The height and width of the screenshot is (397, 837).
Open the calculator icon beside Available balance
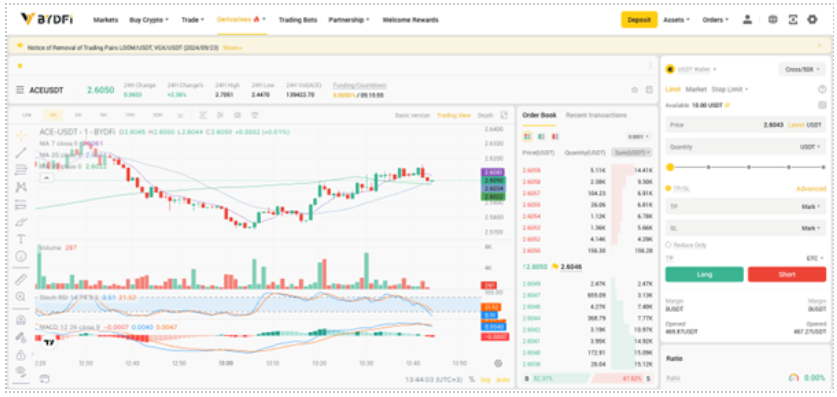click(x=822, y=105)
